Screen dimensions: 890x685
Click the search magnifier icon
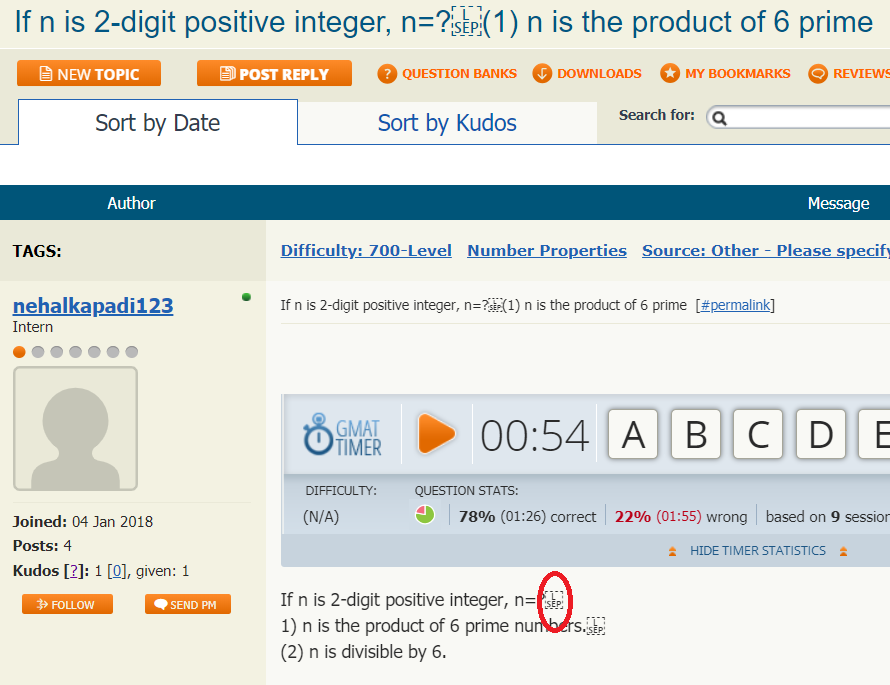click(x=719, y=118)
